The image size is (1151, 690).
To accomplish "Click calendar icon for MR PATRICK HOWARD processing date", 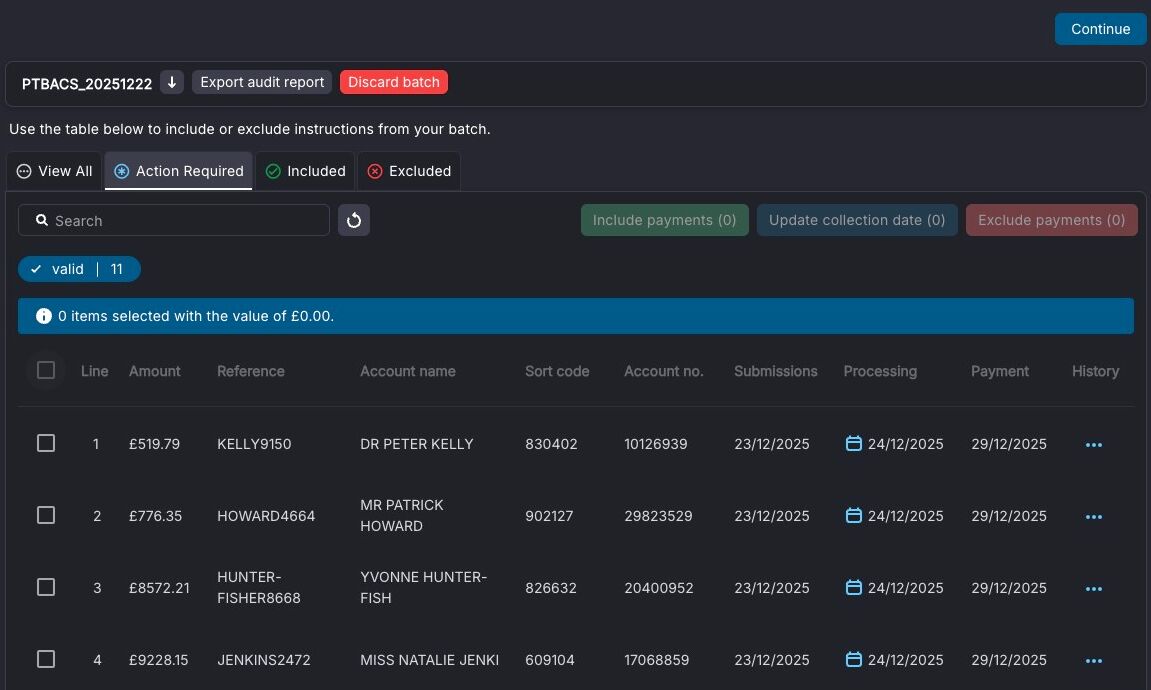I will pyautogui.click(x=854, y=515).
